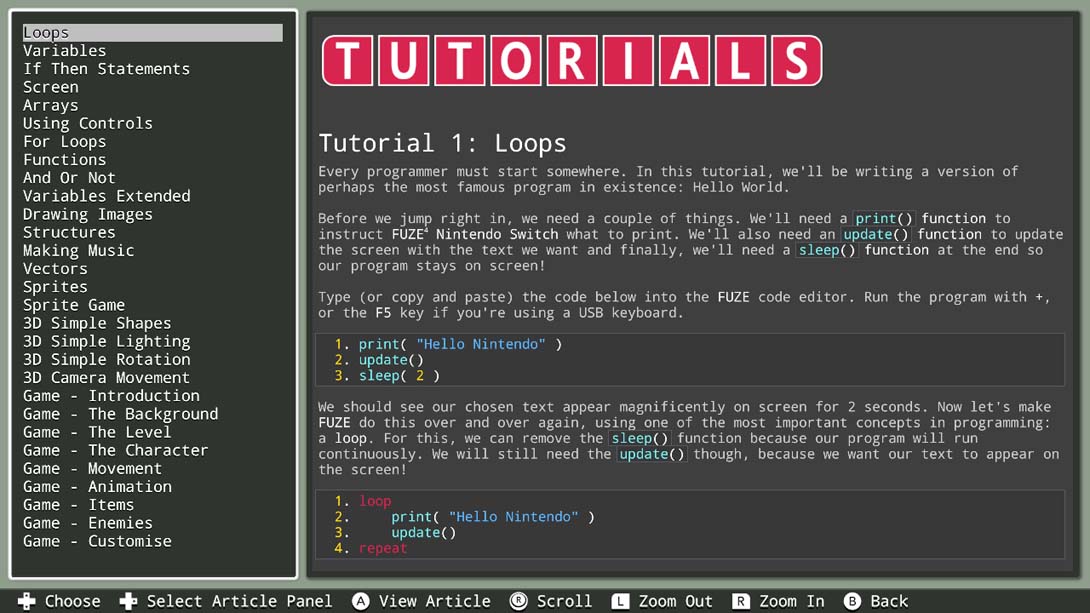Click the indented print line in loop block

tap(493, 516)
